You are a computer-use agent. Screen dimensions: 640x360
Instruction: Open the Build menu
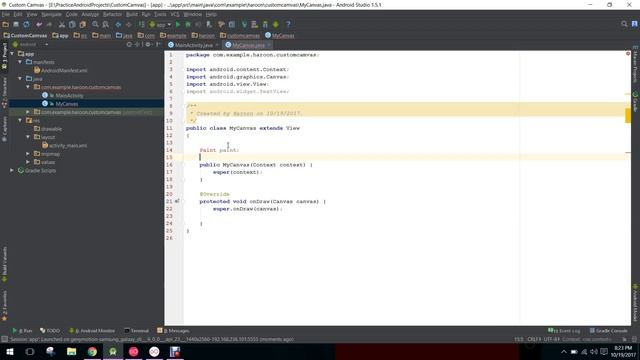[x=132, y=14]
